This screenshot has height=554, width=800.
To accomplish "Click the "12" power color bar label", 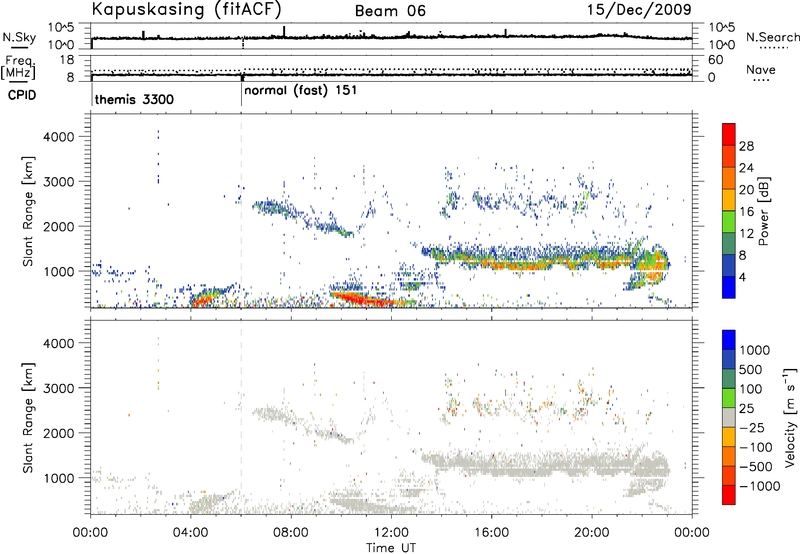I will (x=746, y=234).
